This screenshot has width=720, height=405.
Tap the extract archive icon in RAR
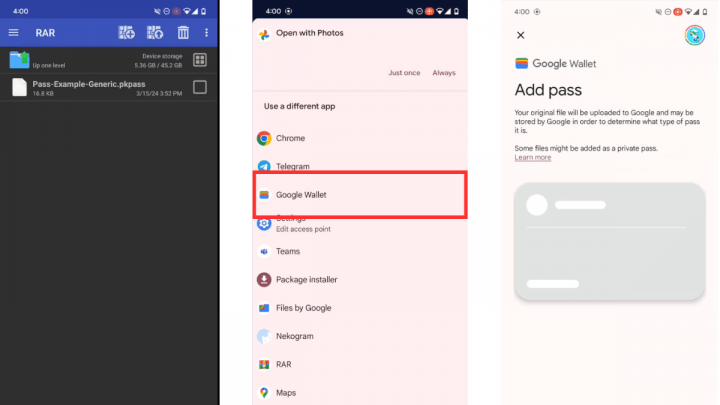[155, 33]
